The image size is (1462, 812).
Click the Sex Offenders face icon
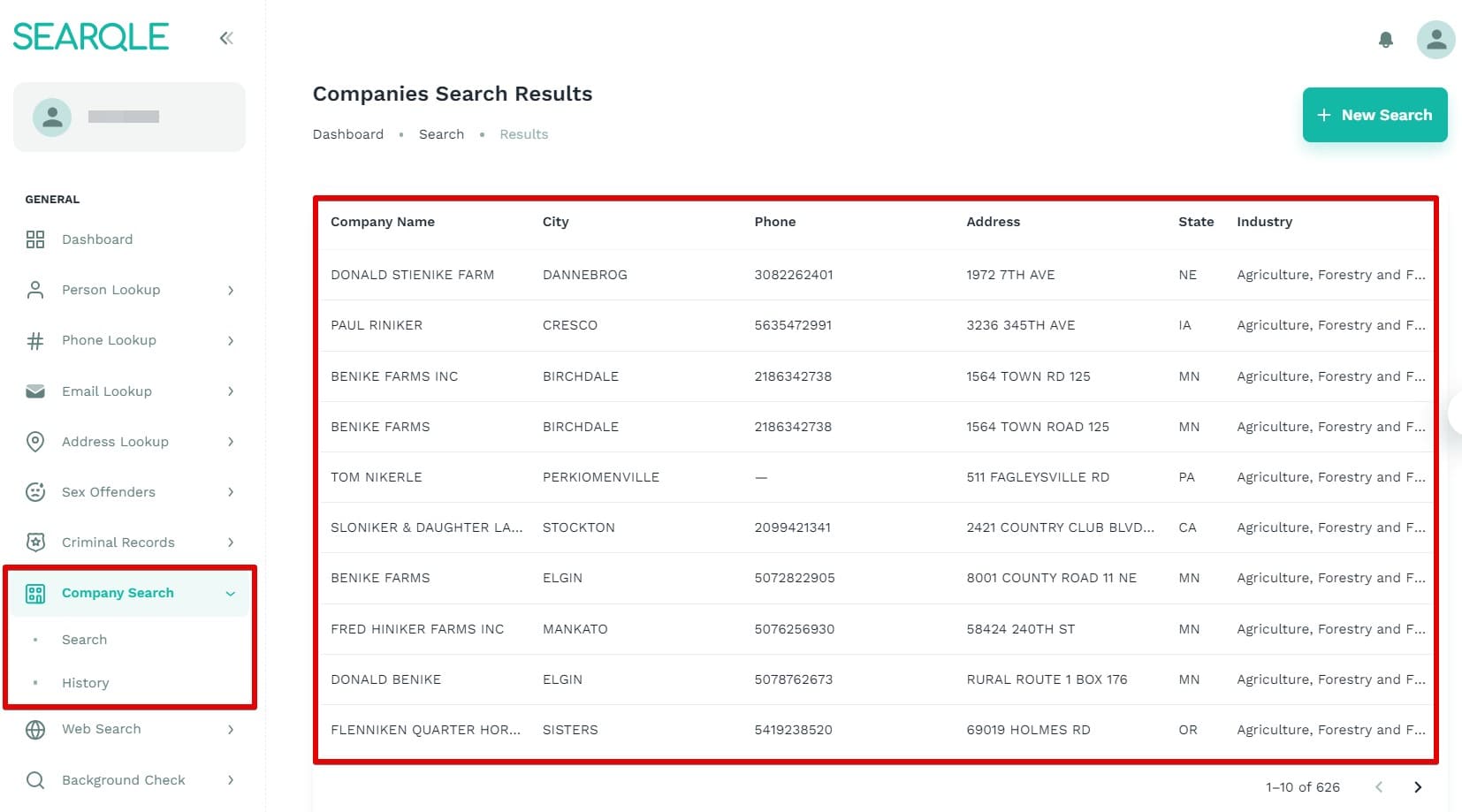35,492
